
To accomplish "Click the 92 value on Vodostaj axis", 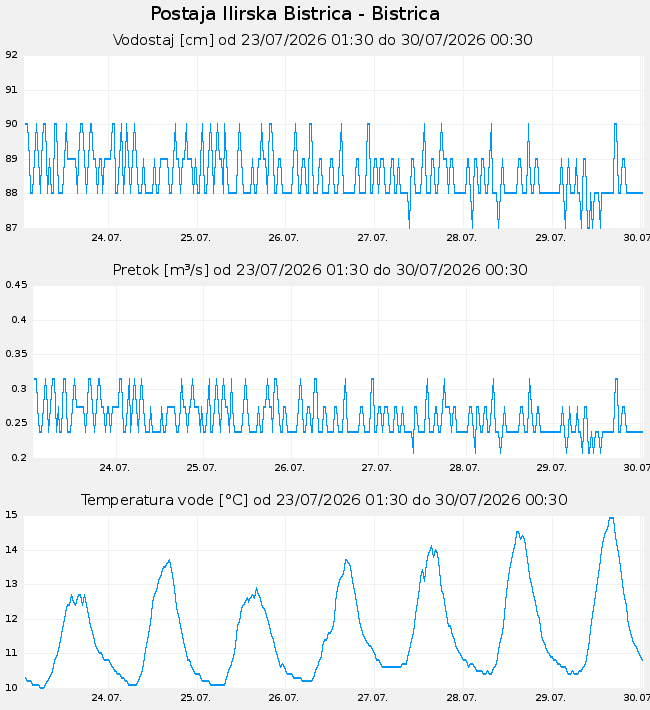I will coord(12,55).
